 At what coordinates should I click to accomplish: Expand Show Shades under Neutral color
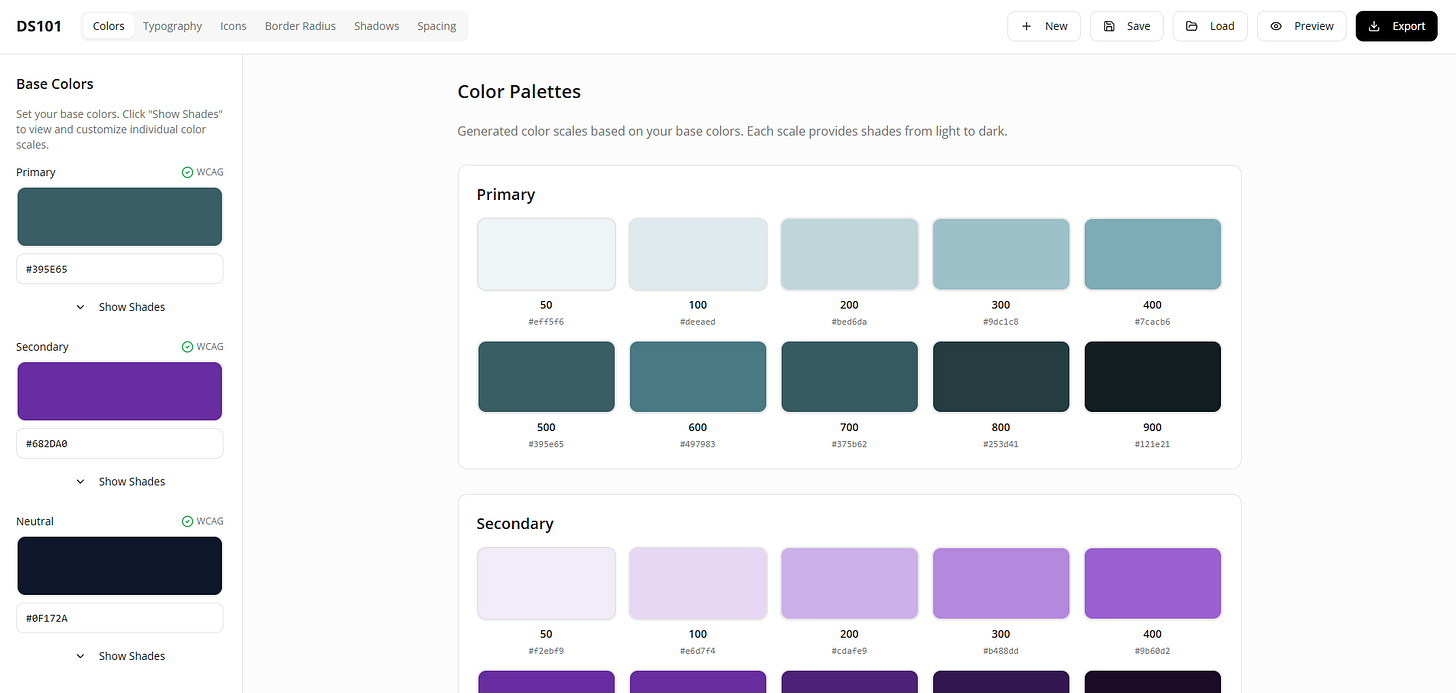pyautogui.click(x=120, y=656)
